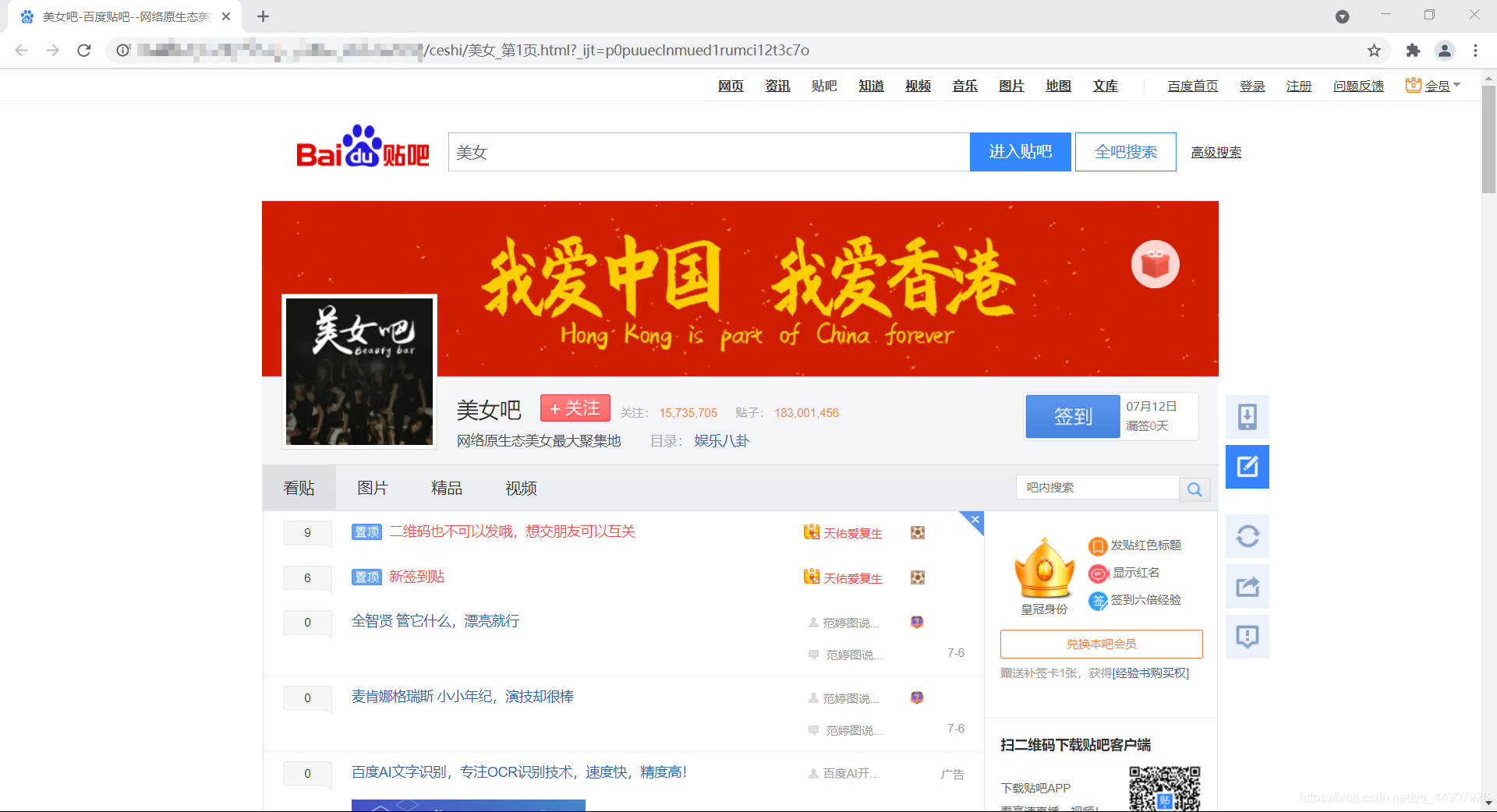This screenshot has height=812, width=1497.
Task: Open 网页 in the top navigation
Action: coord(731,86)
